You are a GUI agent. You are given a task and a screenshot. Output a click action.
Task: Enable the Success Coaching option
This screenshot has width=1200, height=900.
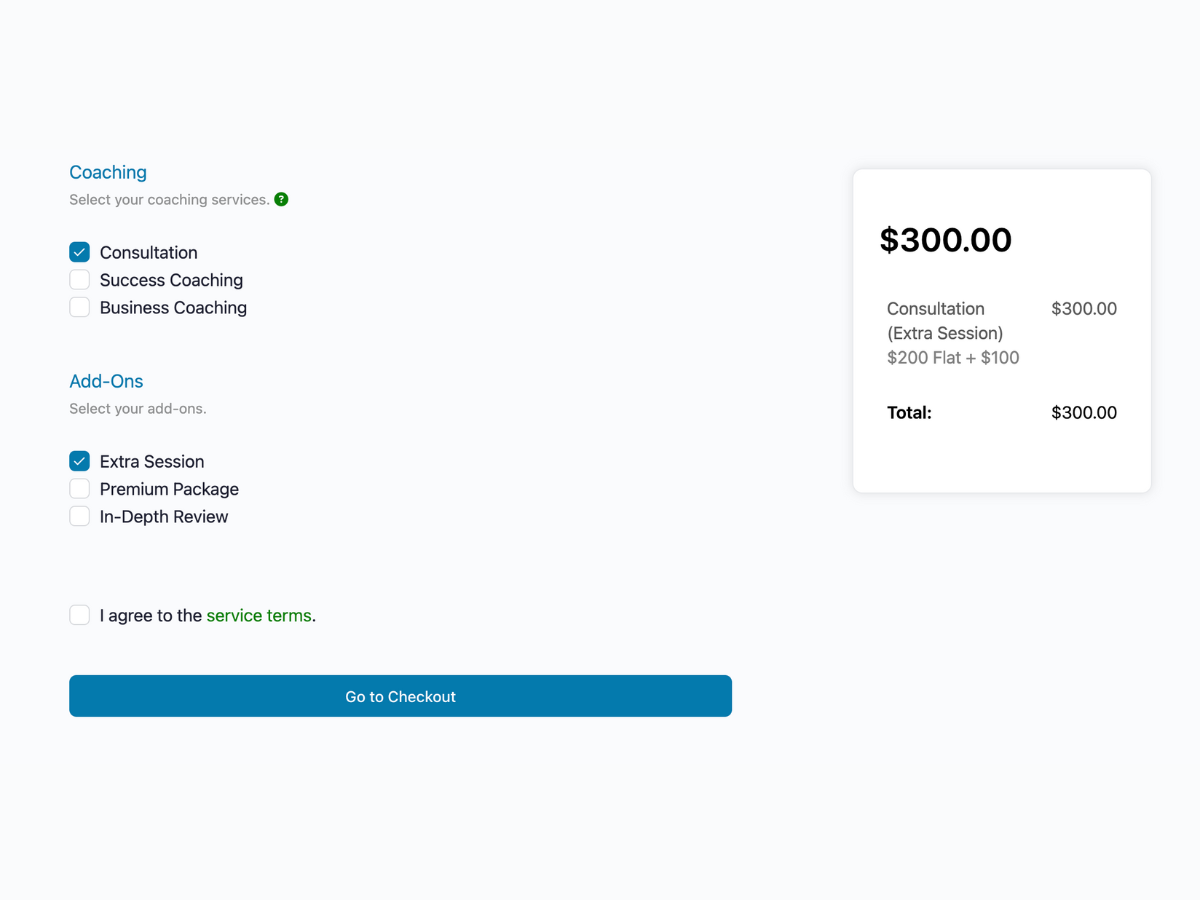[79, 279]
